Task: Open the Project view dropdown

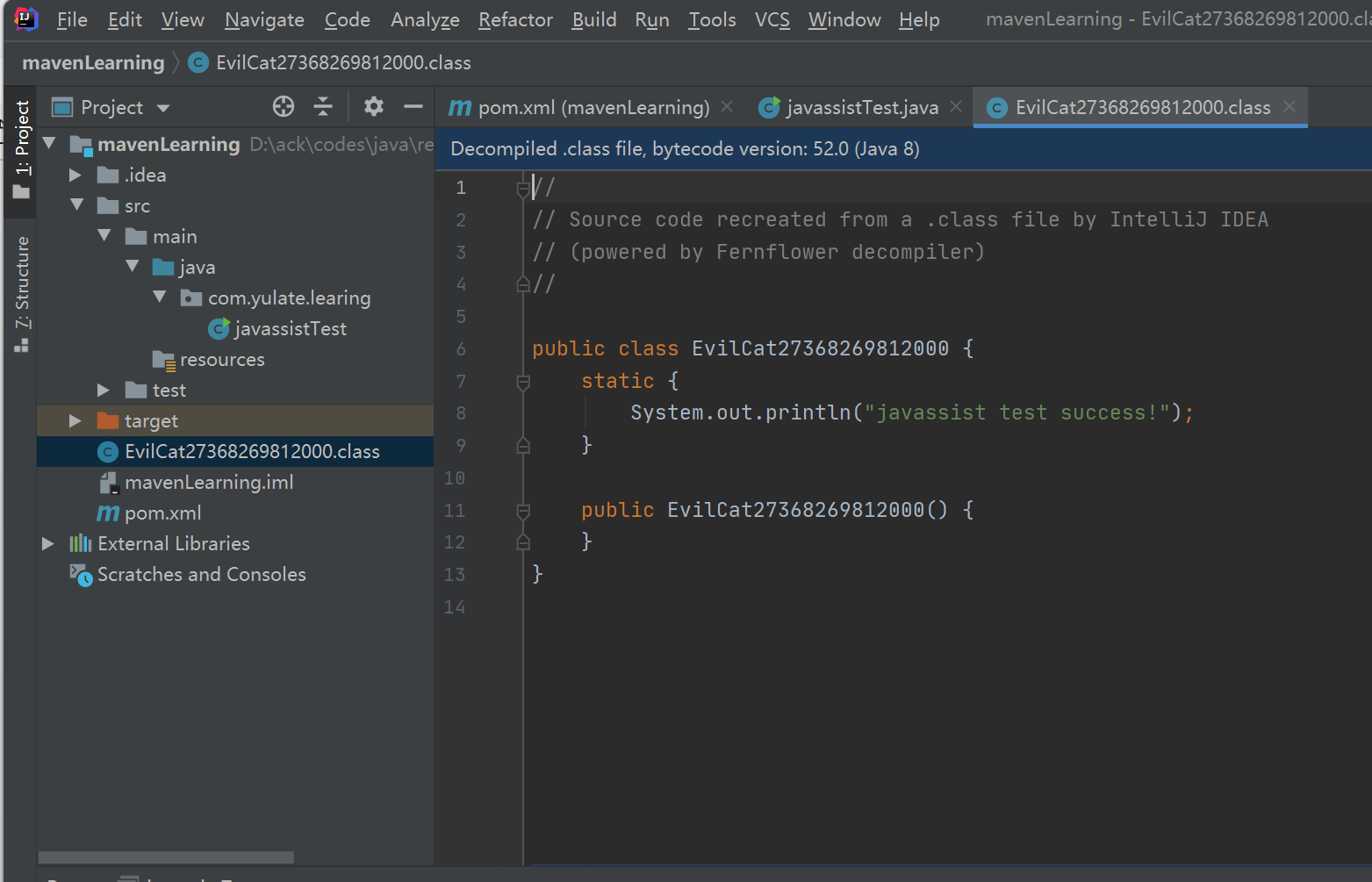Action: [111, 107]
